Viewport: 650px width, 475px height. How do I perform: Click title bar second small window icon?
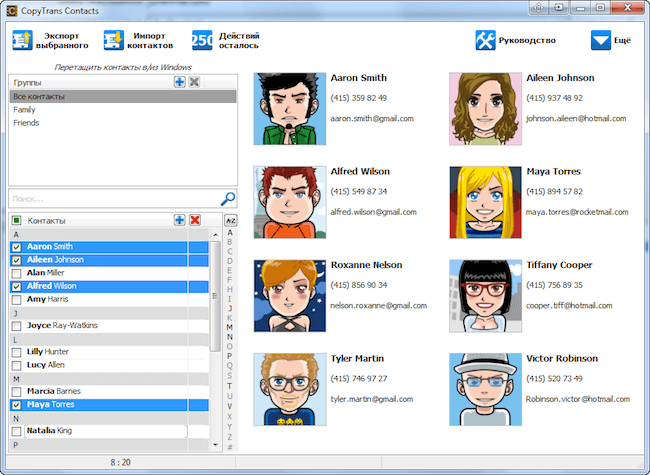[x=559, y=8]
